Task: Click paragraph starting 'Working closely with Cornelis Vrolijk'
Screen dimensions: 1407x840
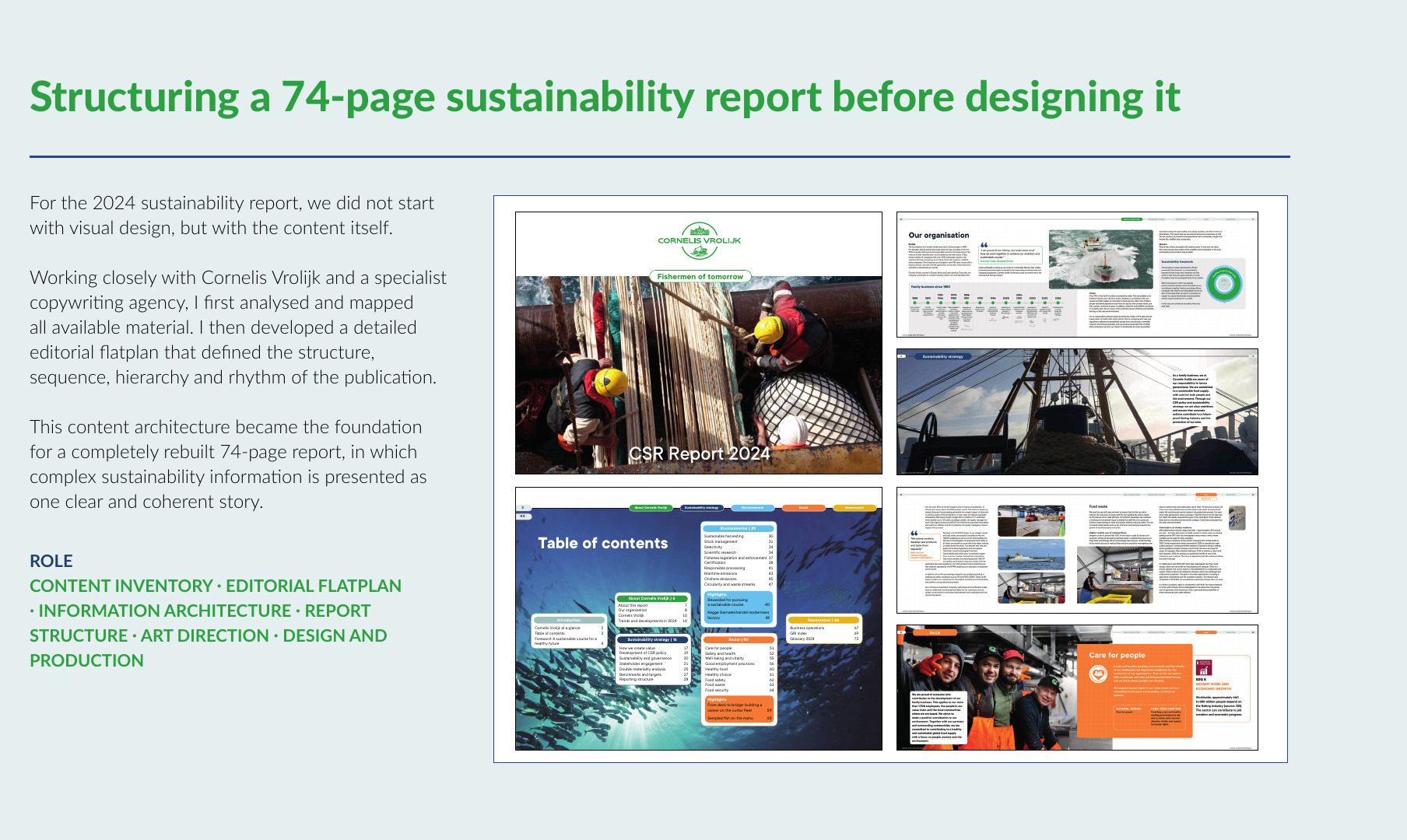Action: click(x=238, y=327)
